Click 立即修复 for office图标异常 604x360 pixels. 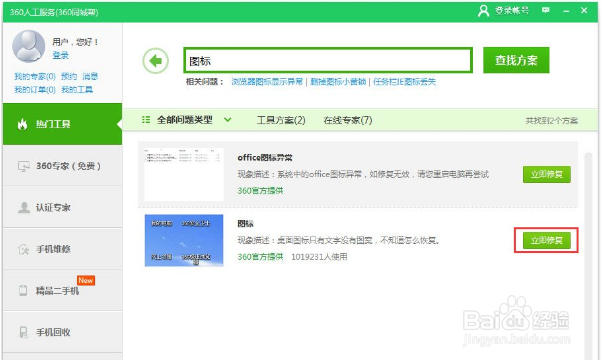(547, 174)
